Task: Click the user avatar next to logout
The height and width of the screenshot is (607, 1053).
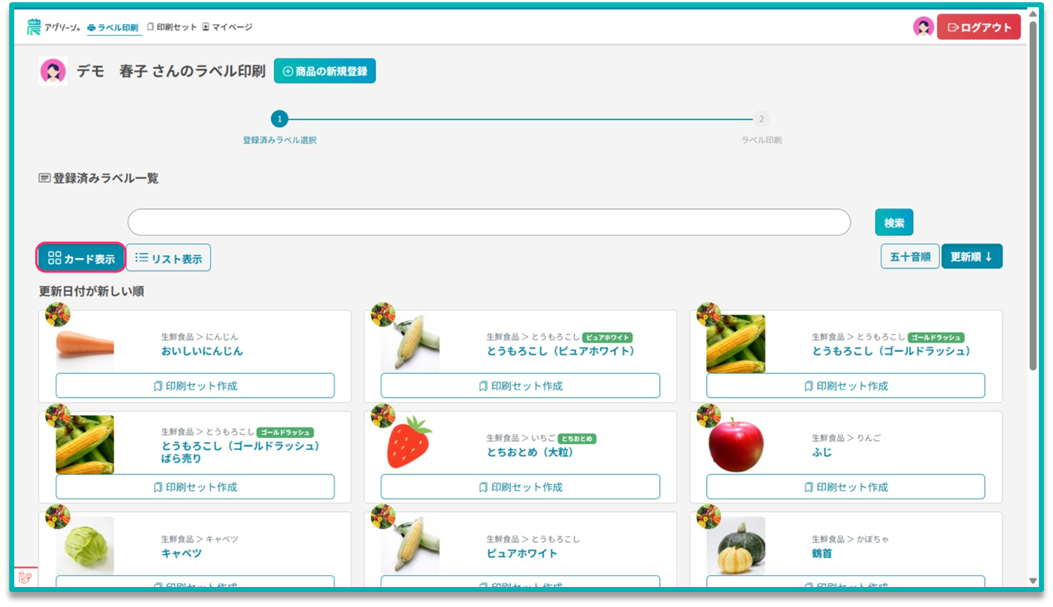Action: pos(923,27)
